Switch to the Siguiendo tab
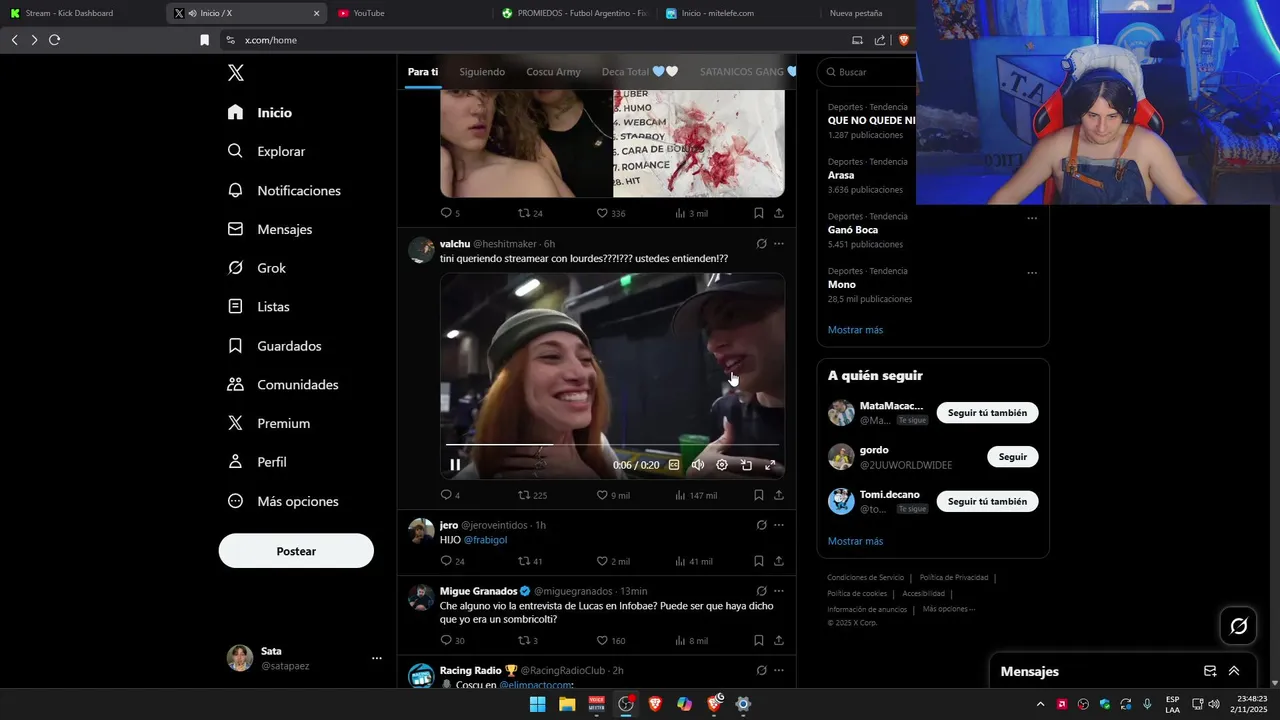Screen dimensions: 1280x720 point(482,72)
